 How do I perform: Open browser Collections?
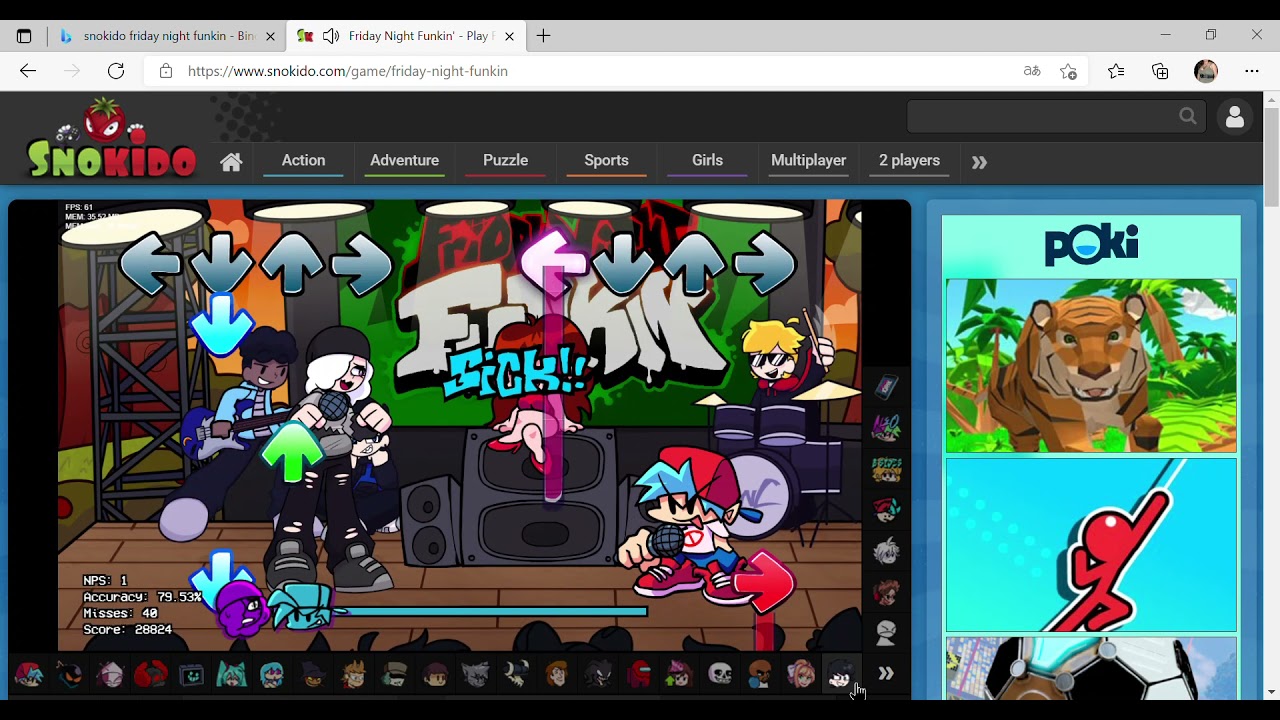(1160, 71)
